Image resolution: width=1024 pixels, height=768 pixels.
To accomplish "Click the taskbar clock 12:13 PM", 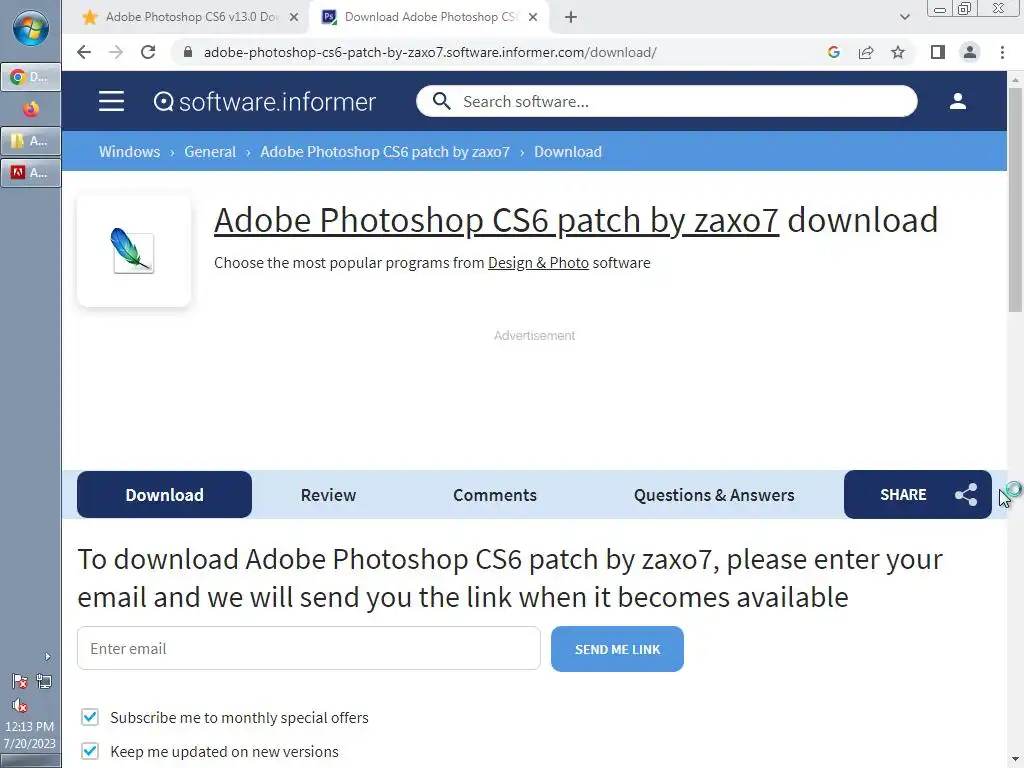I will (x=29, y=726).
